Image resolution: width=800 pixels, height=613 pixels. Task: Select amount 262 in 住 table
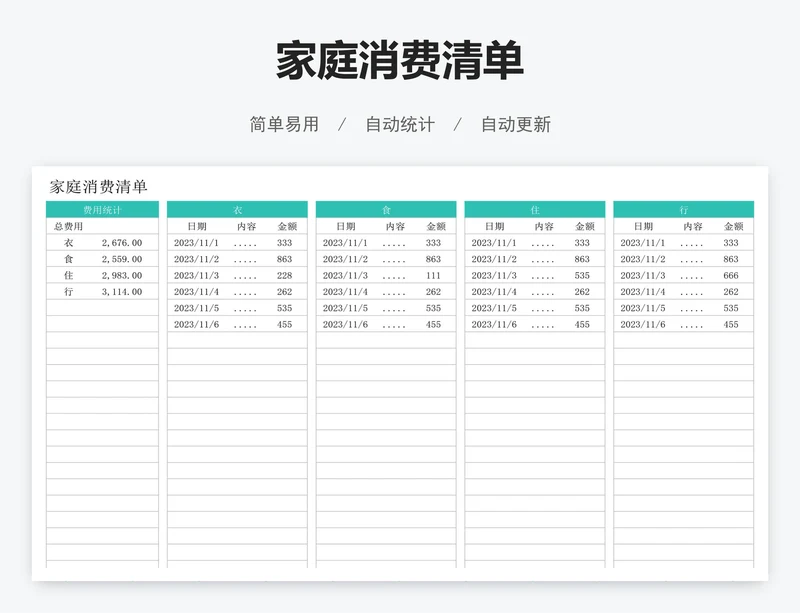point(582,292)
